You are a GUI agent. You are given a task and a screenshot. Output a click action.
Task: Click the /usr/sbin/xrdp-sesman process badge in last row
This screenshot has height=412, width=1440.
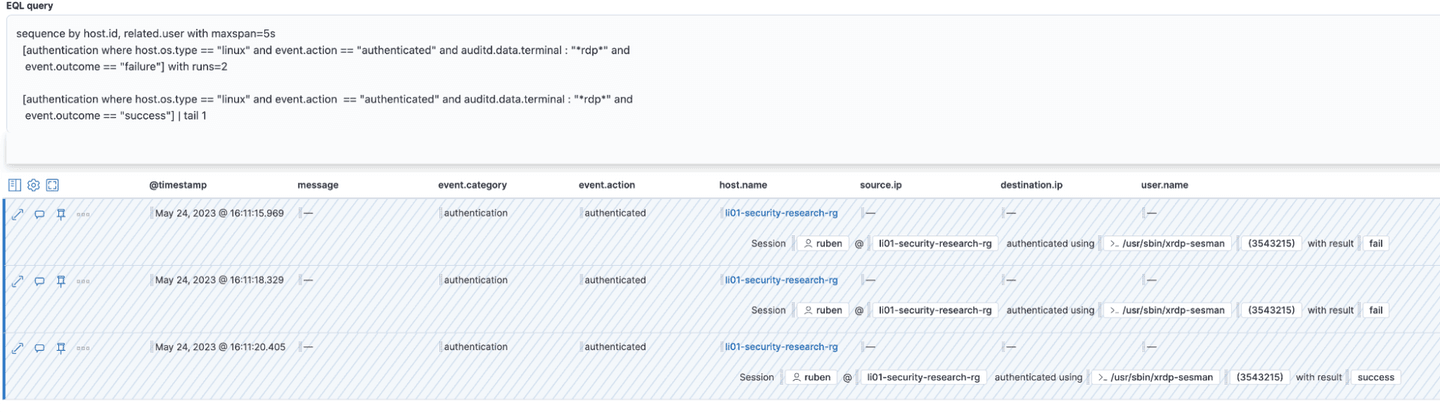tap(1155, 378)
